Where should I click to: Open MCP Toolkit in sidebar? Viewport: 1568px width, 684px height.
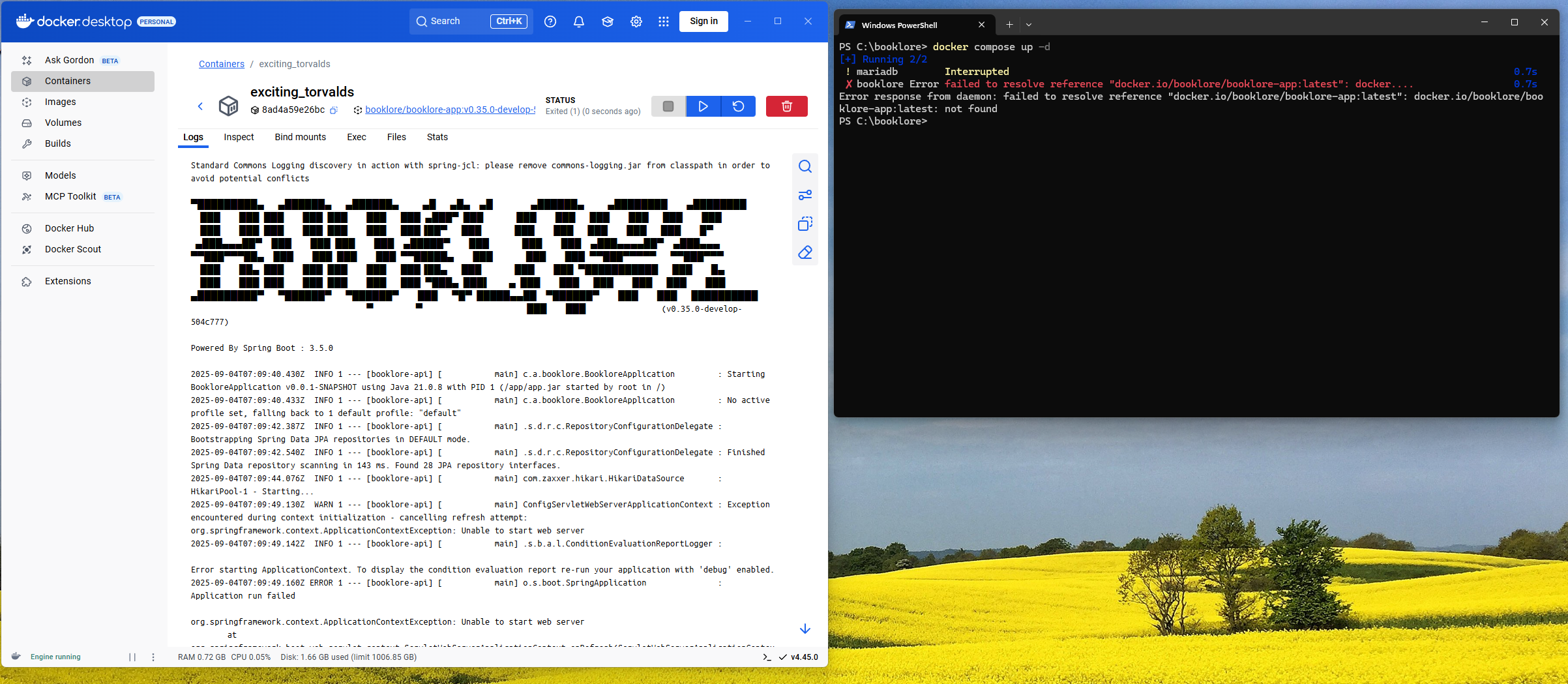[83, 196]
